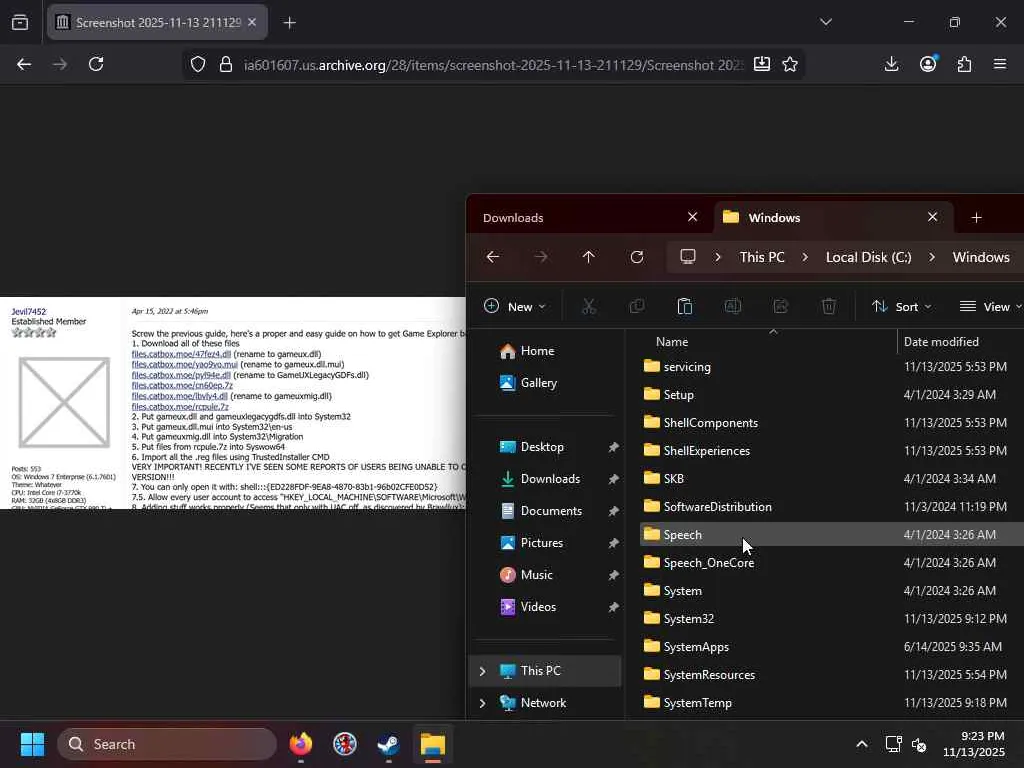Go back in Firefox browser
1024x768 pixels.
[24, 64]
